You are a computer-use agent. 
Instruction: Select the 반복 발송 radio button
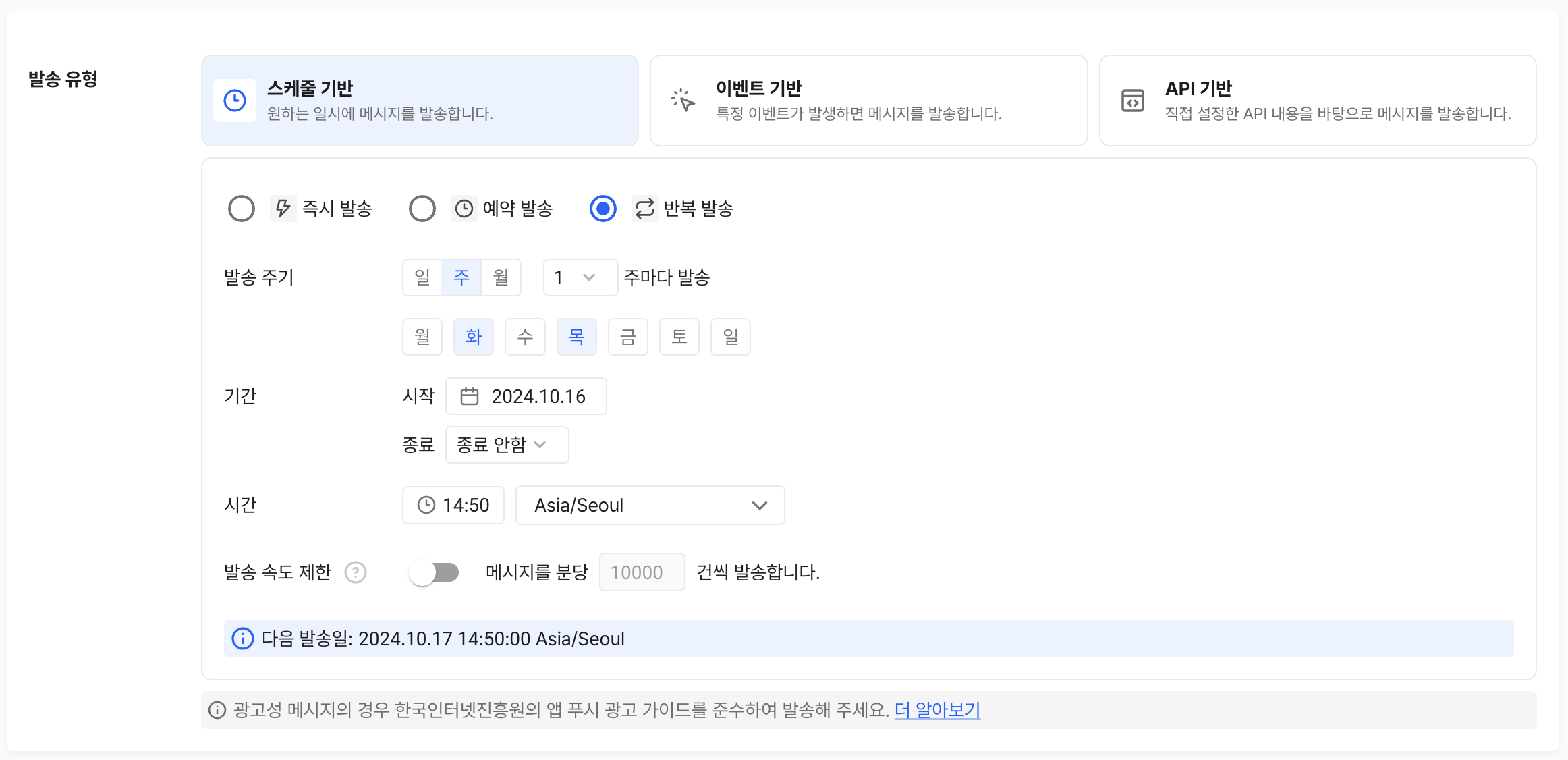coord(603,209)
